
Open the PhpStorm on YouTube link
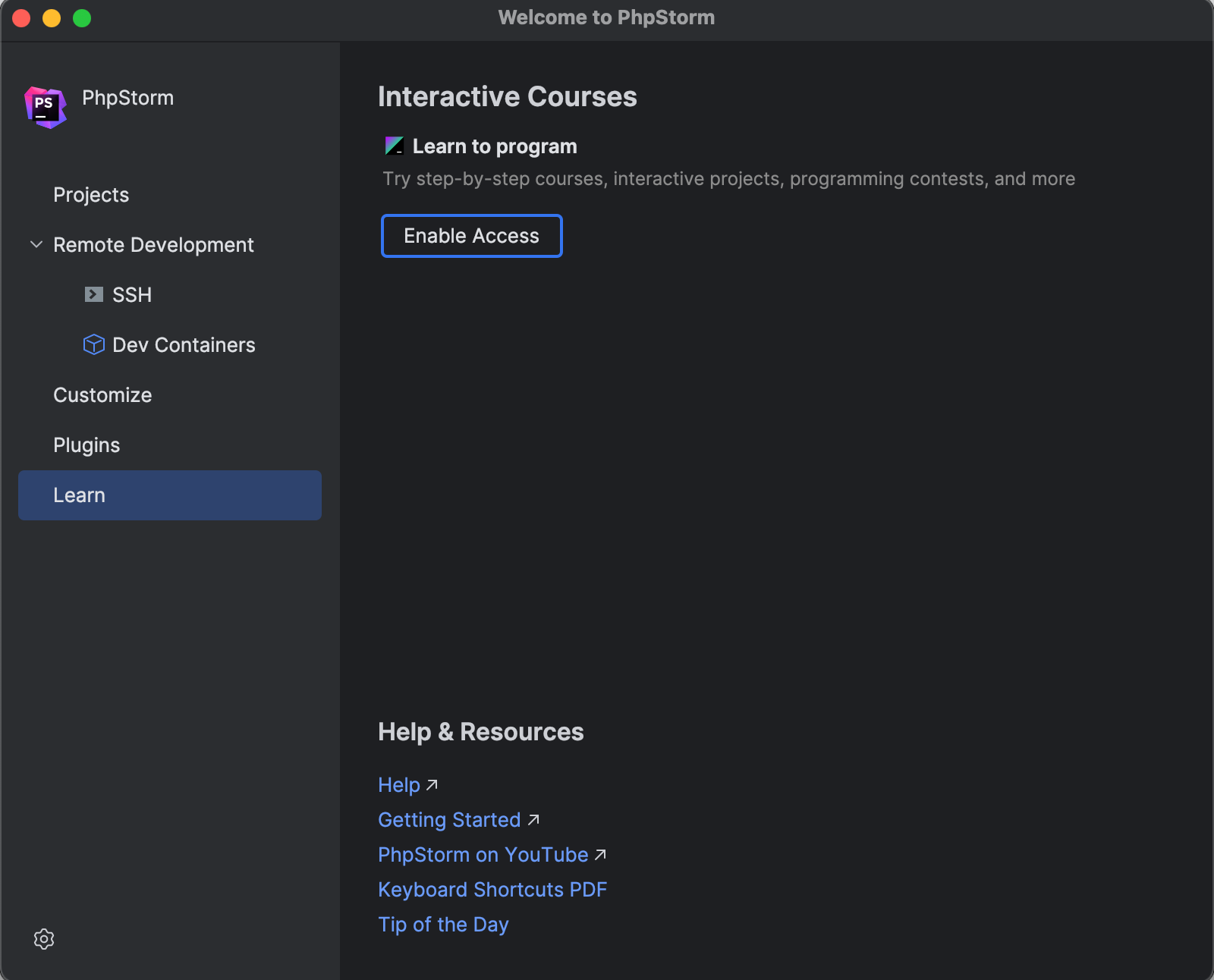click(x=483, y=855)
